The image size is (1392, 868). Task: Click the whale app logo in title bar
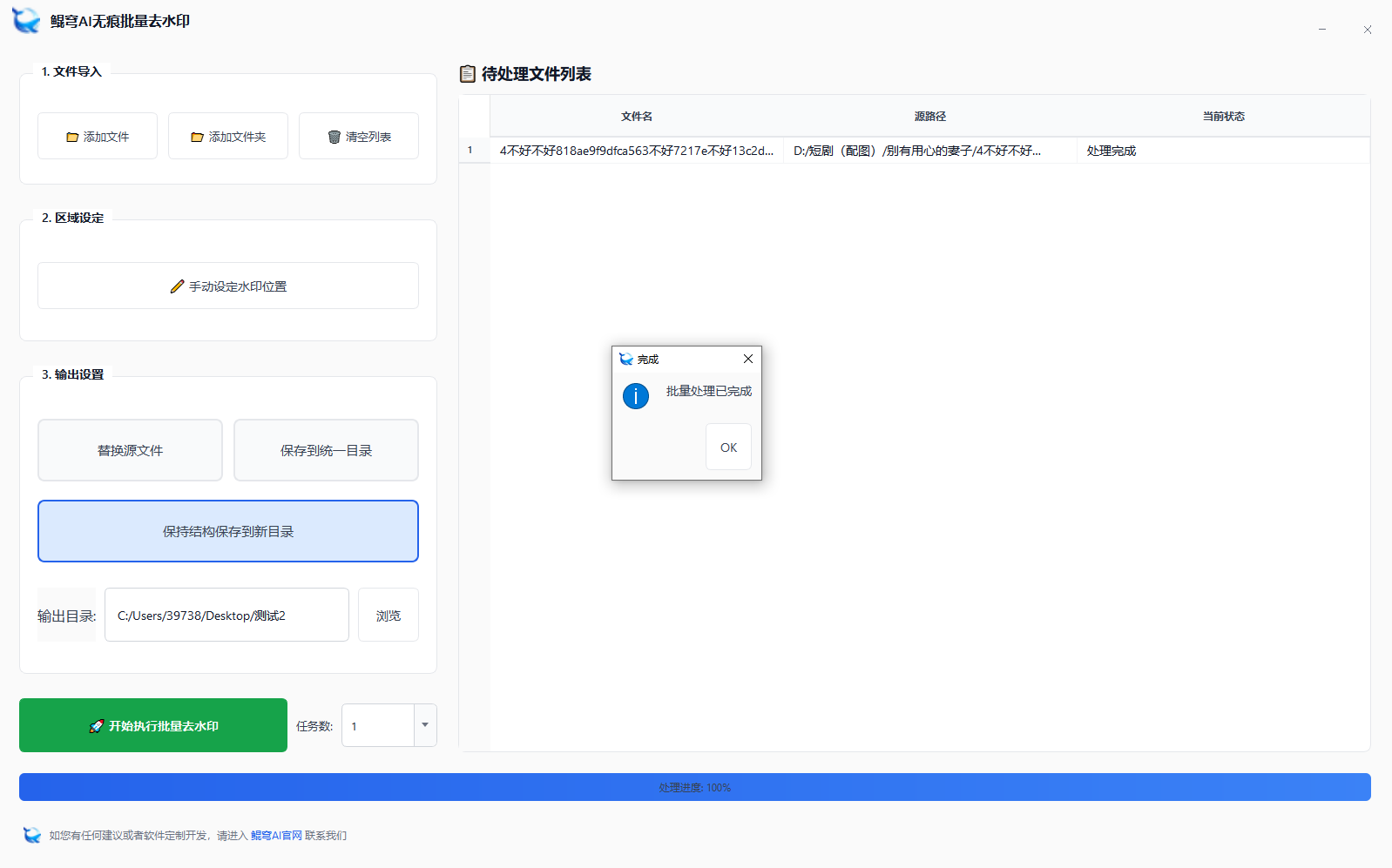pyautogui.click(x=26, y=20)
